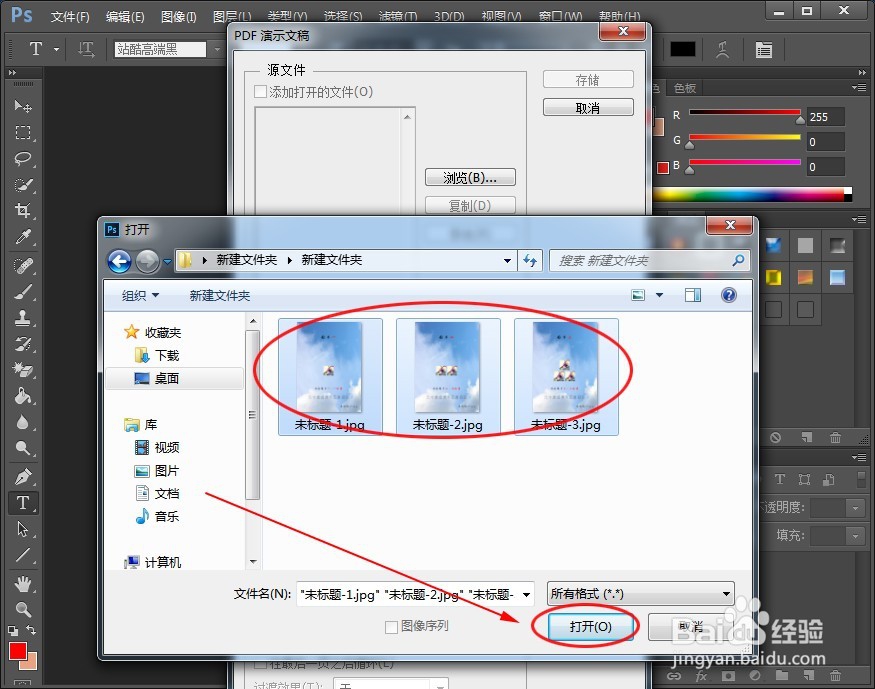Check Add Open Files checkbox
Image resolution: width=875 pixels, height=689 pixels.
[260, 91]
